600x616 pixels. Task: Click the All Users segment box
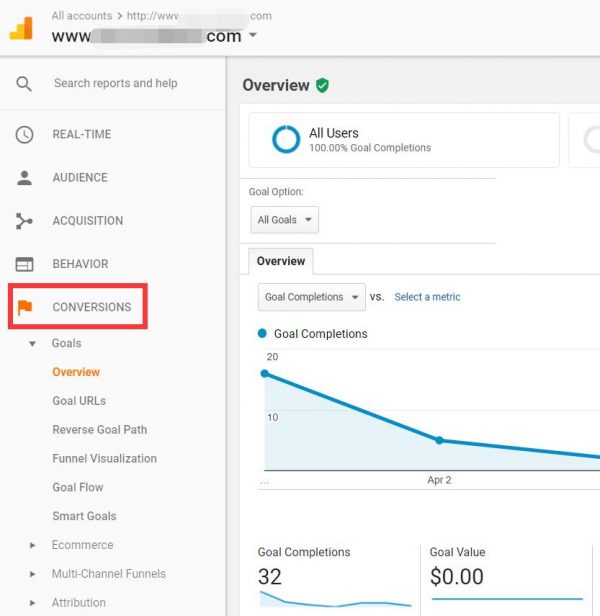point(404,140)
